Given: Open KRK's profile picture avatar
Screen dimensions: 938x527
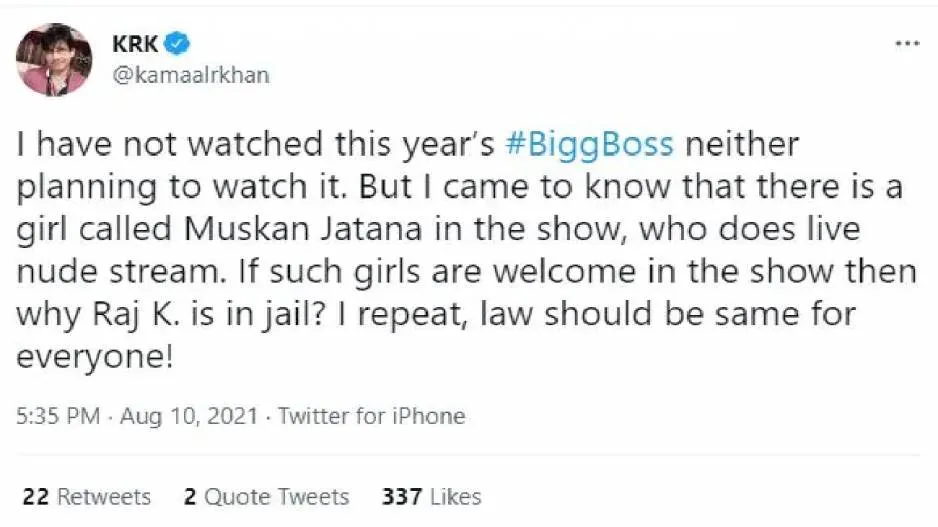Looking at the screenshot, I should click(x=52, y=59).
